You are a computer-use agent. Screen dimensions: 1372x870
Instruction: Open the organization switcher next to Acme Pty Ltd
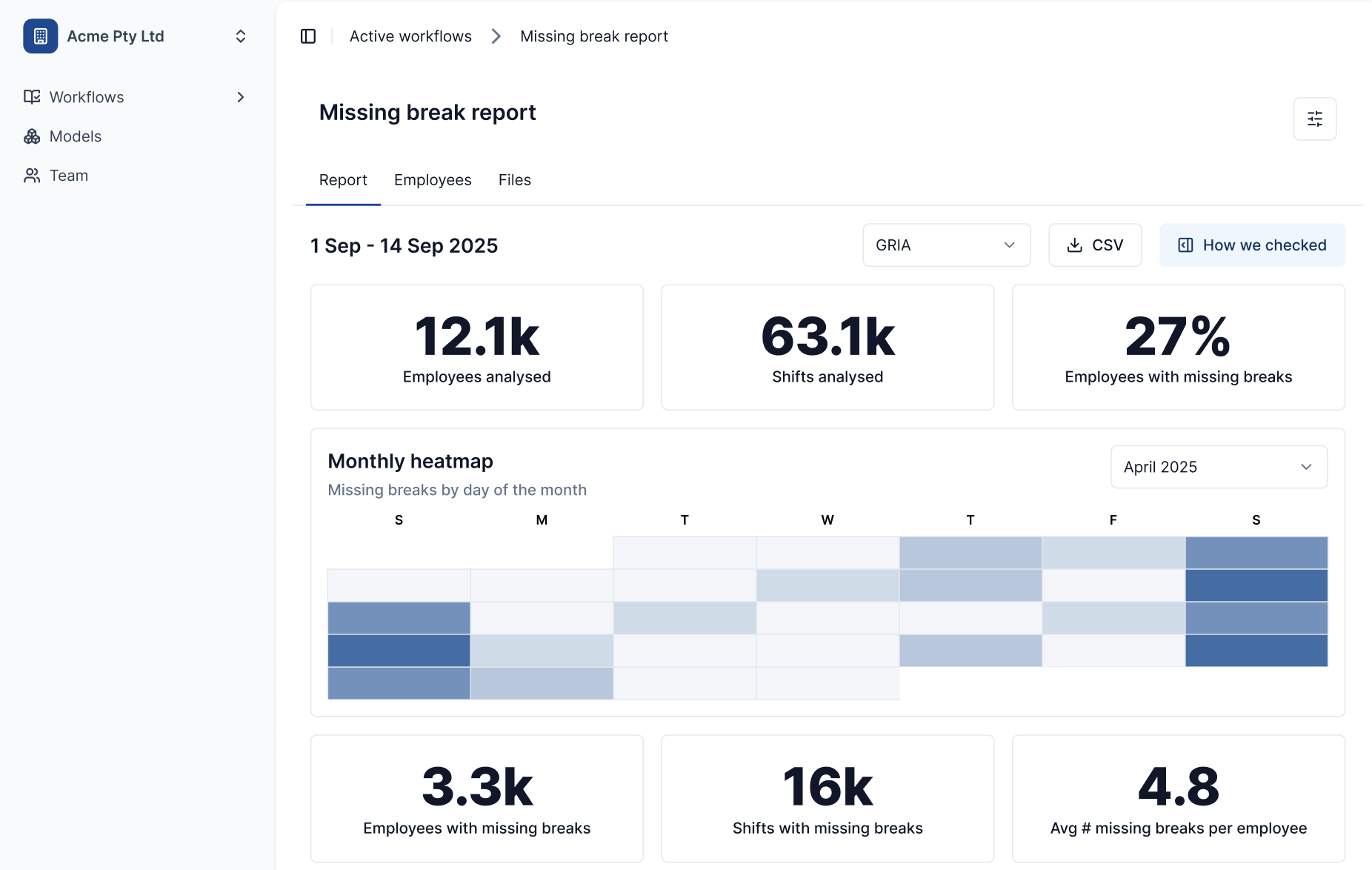coord(240,36)
